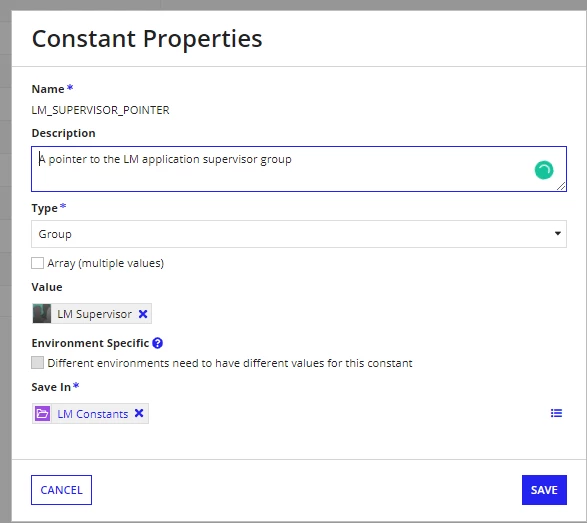Screen dimensions: 587x523
Task: Cancel the Constant Properties dialog
Action: pos(61,490)
